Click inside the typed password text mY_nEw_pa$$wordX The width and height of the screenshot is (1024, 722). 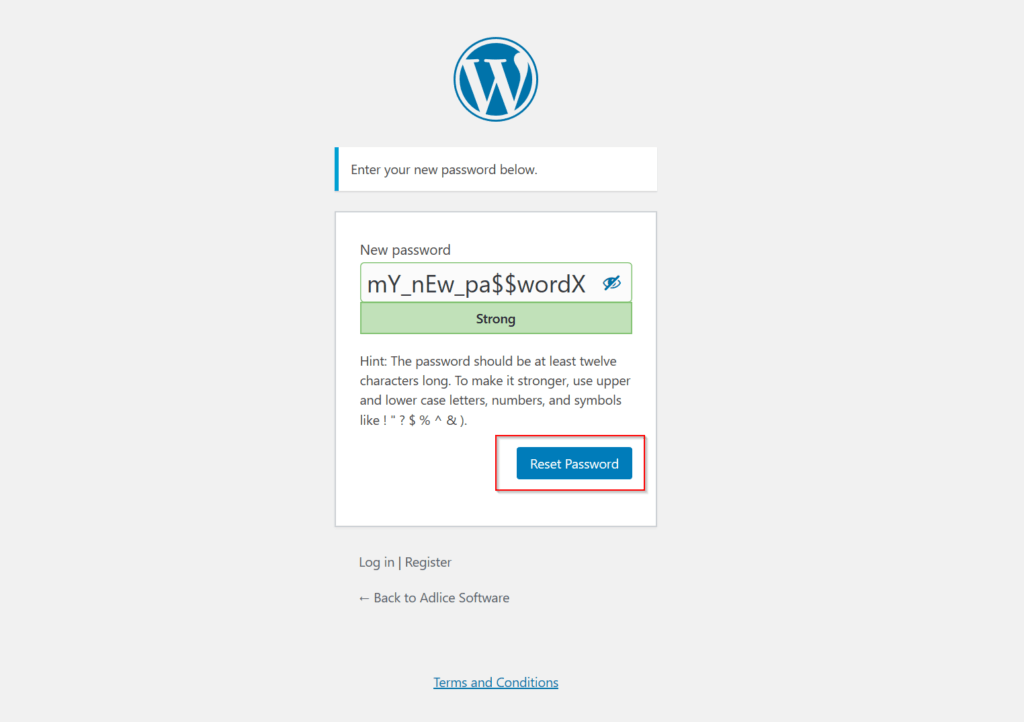(x=476, y=284)
